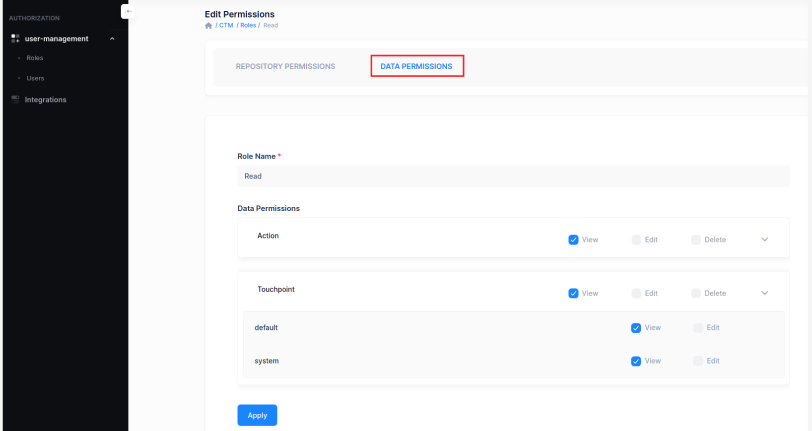The width and height of the screenshot is (812, 431).
Task: Select the Data Permissions tab
Action: 416,66
